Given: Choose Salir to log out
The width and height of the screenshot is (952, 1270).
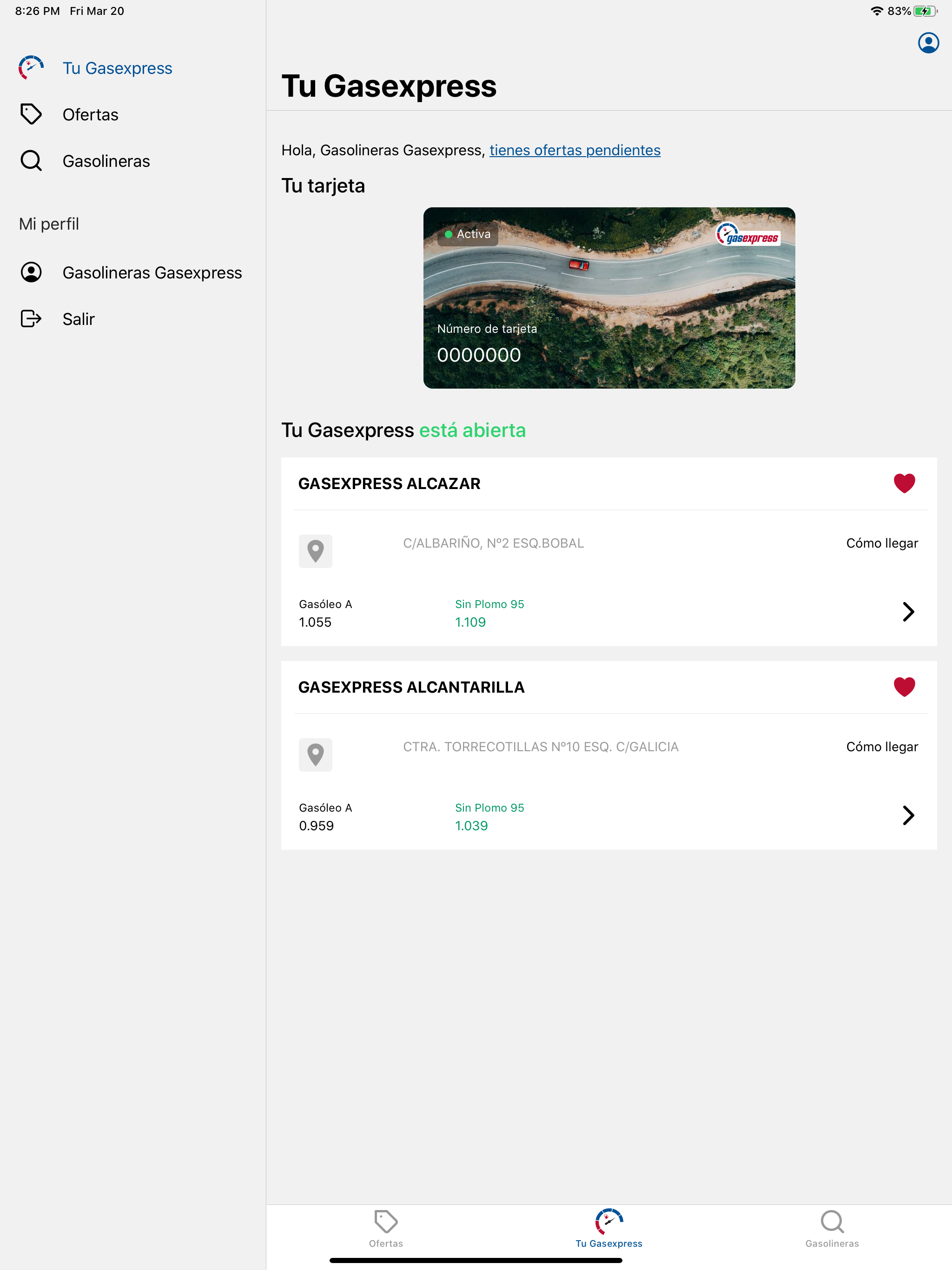Looking at the screenshot, I should tap(79, 319).
